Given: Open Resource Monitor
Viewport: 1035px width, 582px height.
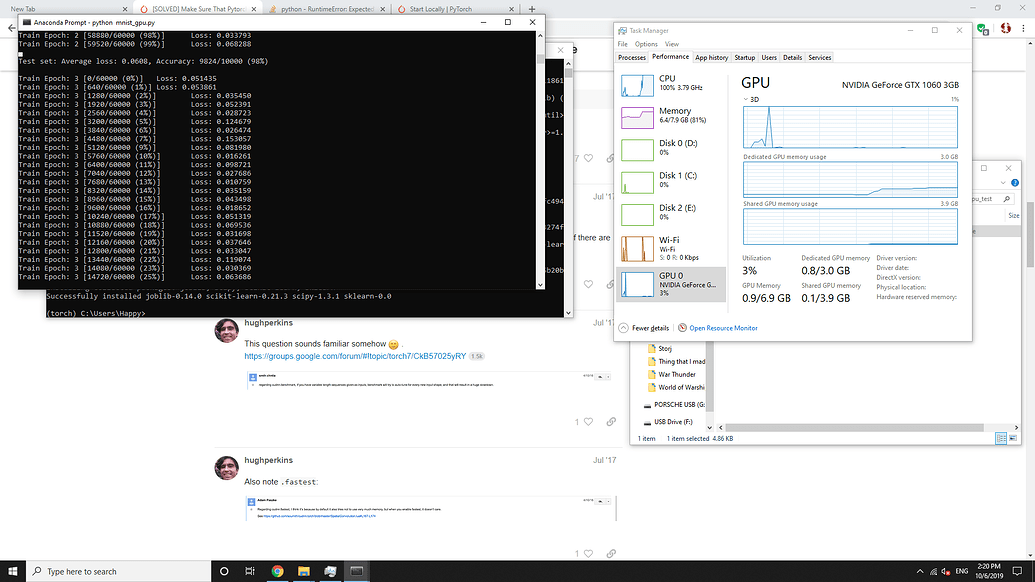Looking at the screenshot, I should [x=725, y=328].
